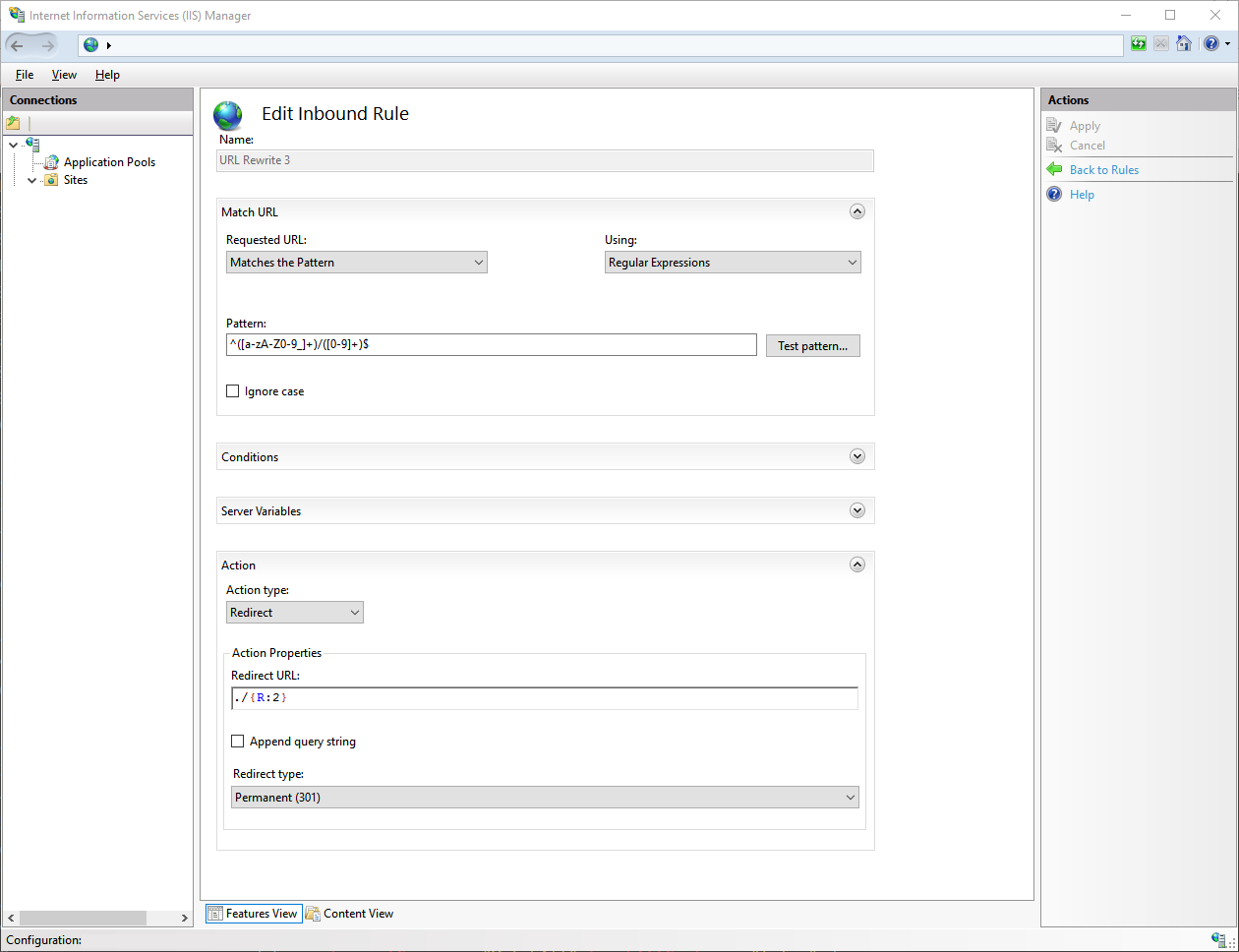
Task: Click into the Pattern input field
Action: pos(492,345)
